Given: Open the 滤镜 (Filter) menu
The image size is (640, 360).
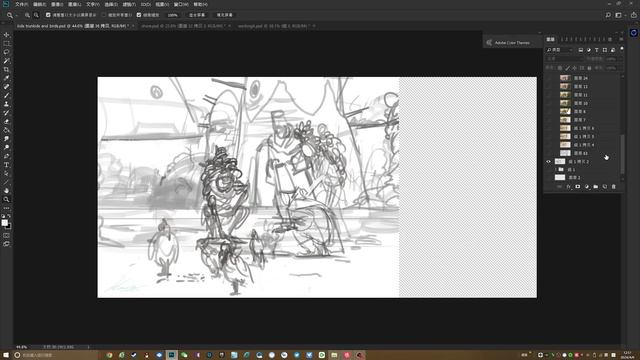Looking at the screenshot, I should (x=129, y=4).
